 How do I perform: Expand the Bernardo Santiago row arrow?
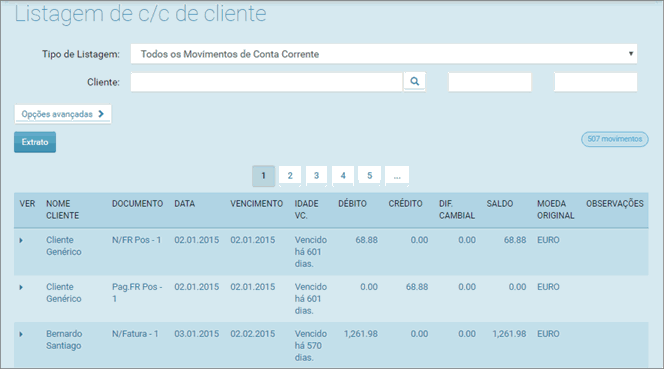tap(21, 334)
